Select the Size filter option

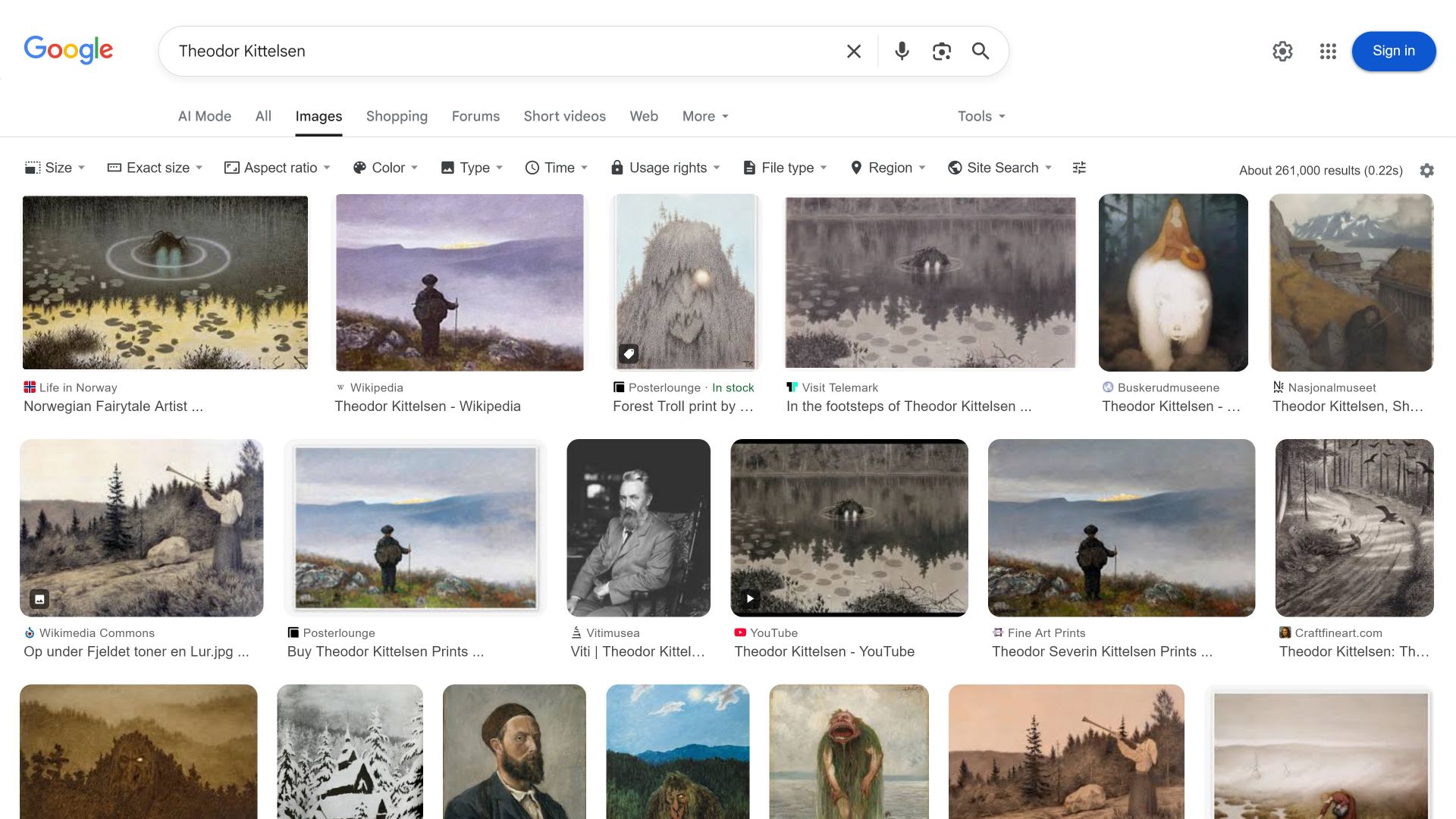(53, 168)
